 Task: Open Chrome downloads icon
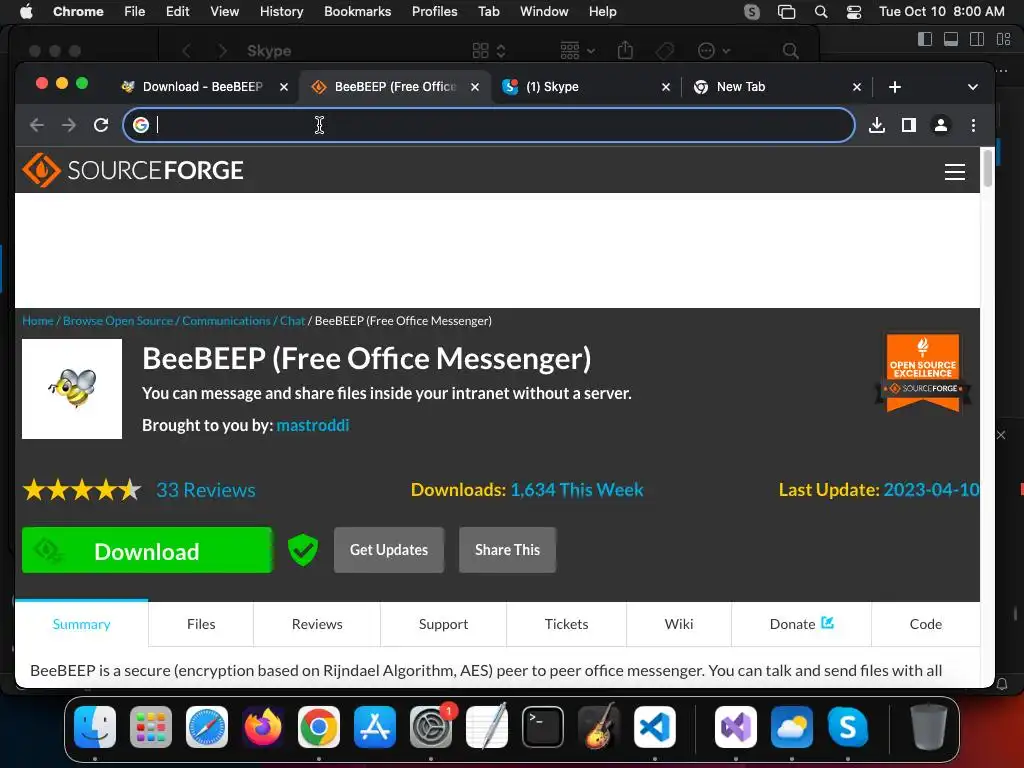(x=876, y=125)
